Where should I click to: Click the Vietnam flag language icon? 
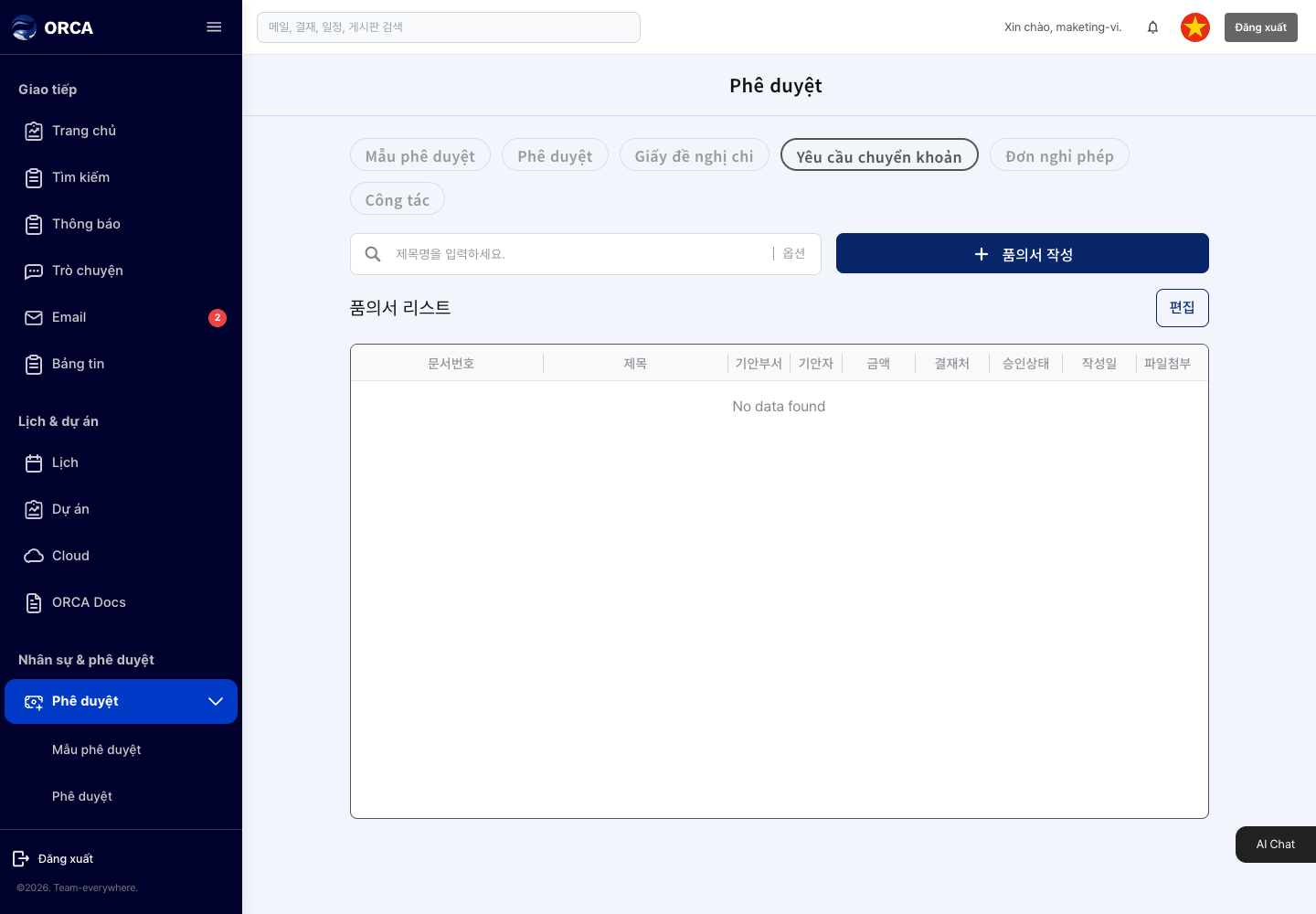coord(1195,27)
